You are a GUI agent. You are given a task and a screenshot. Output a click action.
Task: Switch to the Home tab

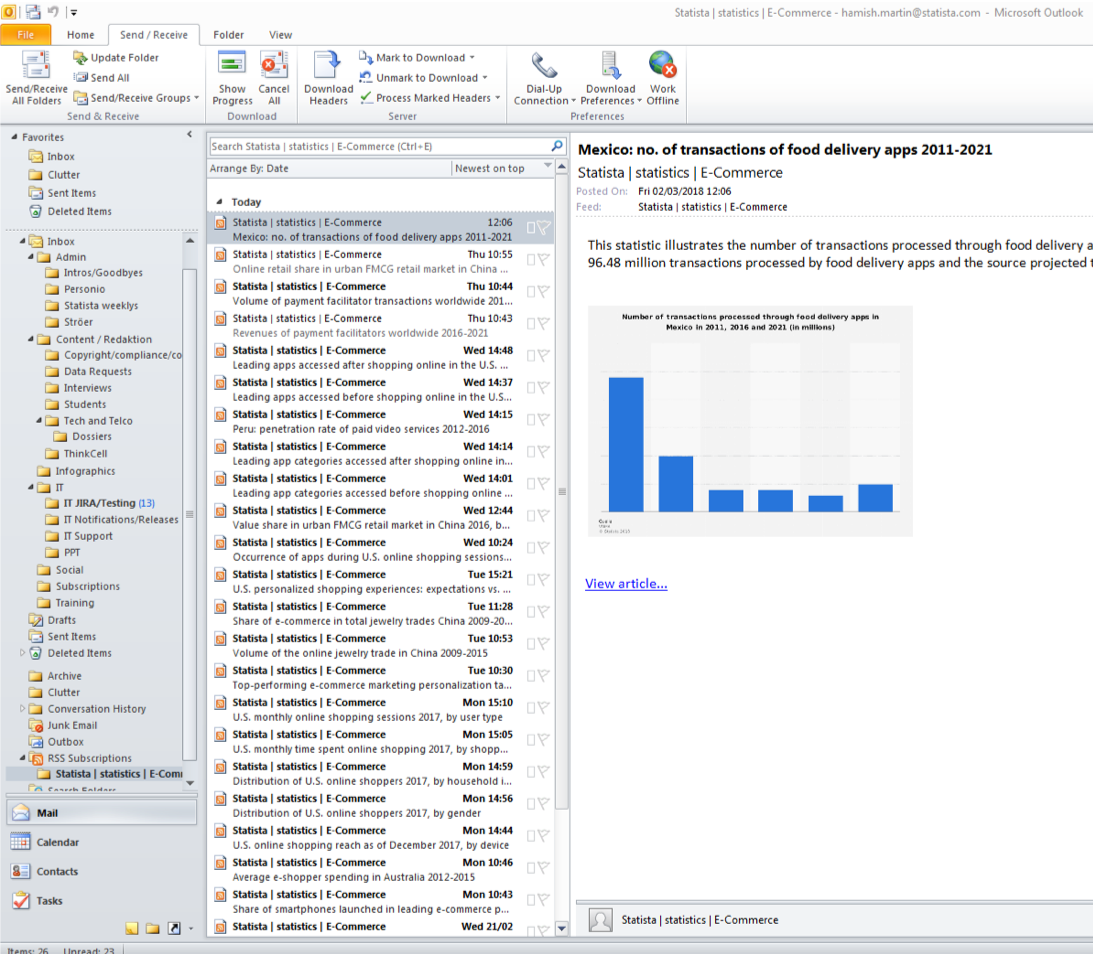(80, 35)
